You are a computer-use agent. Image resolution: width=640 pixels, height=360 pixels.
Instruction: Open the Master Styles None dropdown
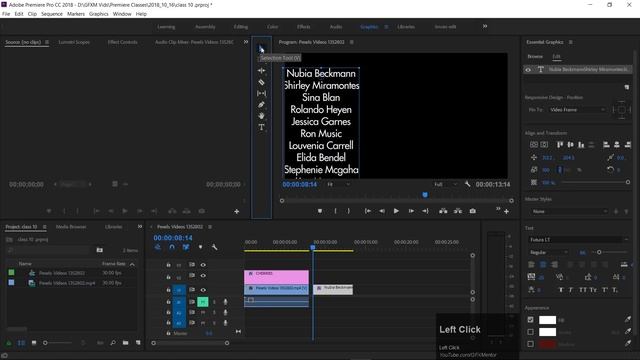click(x=568, y=211)
